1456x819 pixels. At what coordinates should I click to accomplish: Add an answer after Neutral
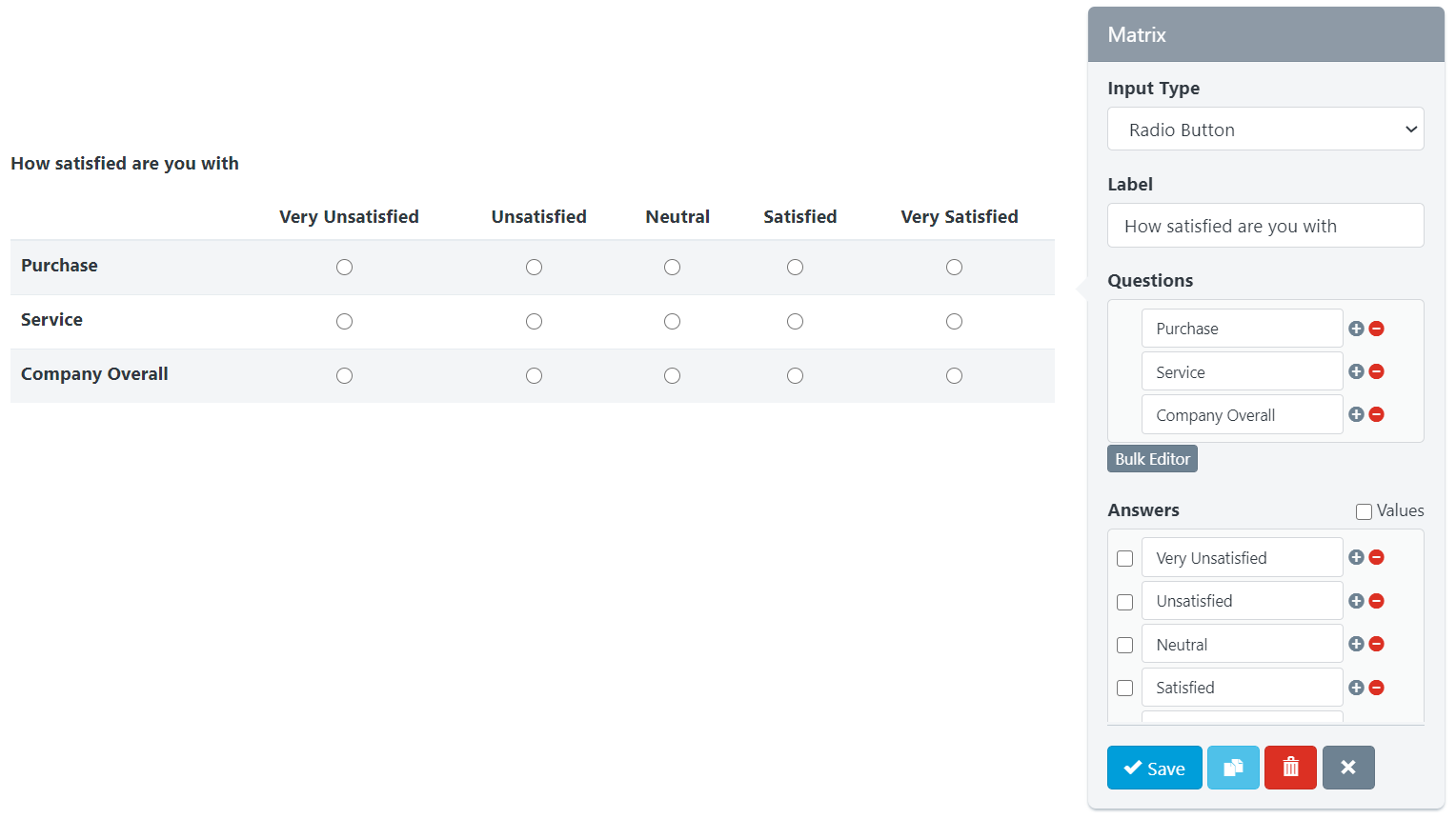tap(1356, 644)
